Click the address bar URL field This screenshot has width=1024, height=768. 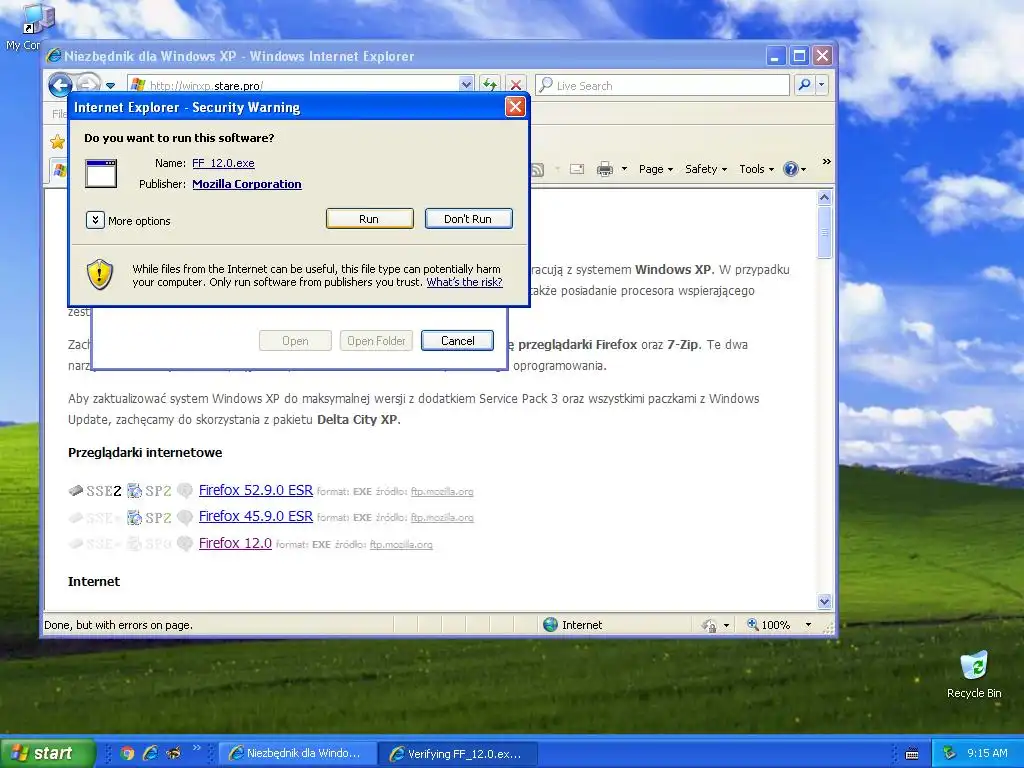[302, 86]
